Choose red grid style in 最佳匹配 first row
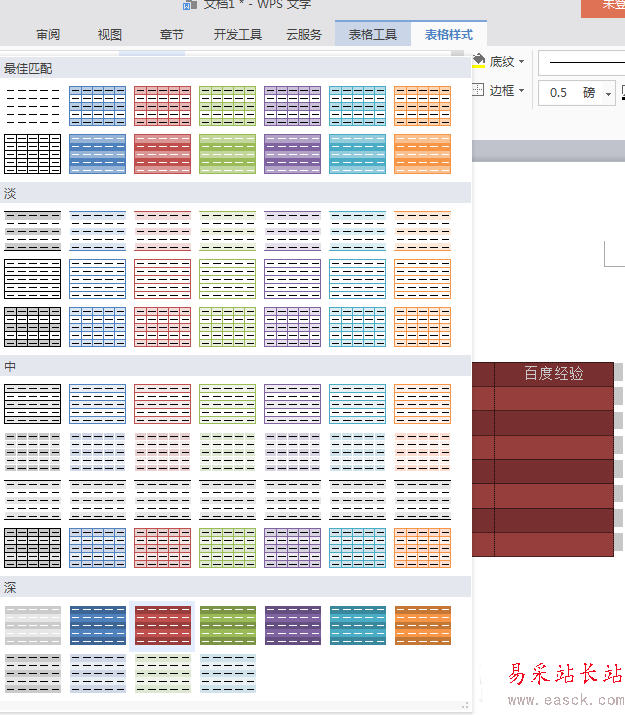This screenshot has height=715, width=625. (x=162, y=106)
